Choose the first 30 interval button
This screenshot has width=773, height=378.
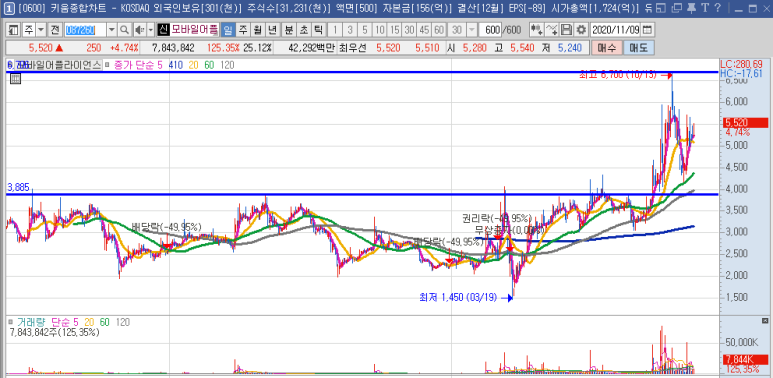click(x=409, y=30)
